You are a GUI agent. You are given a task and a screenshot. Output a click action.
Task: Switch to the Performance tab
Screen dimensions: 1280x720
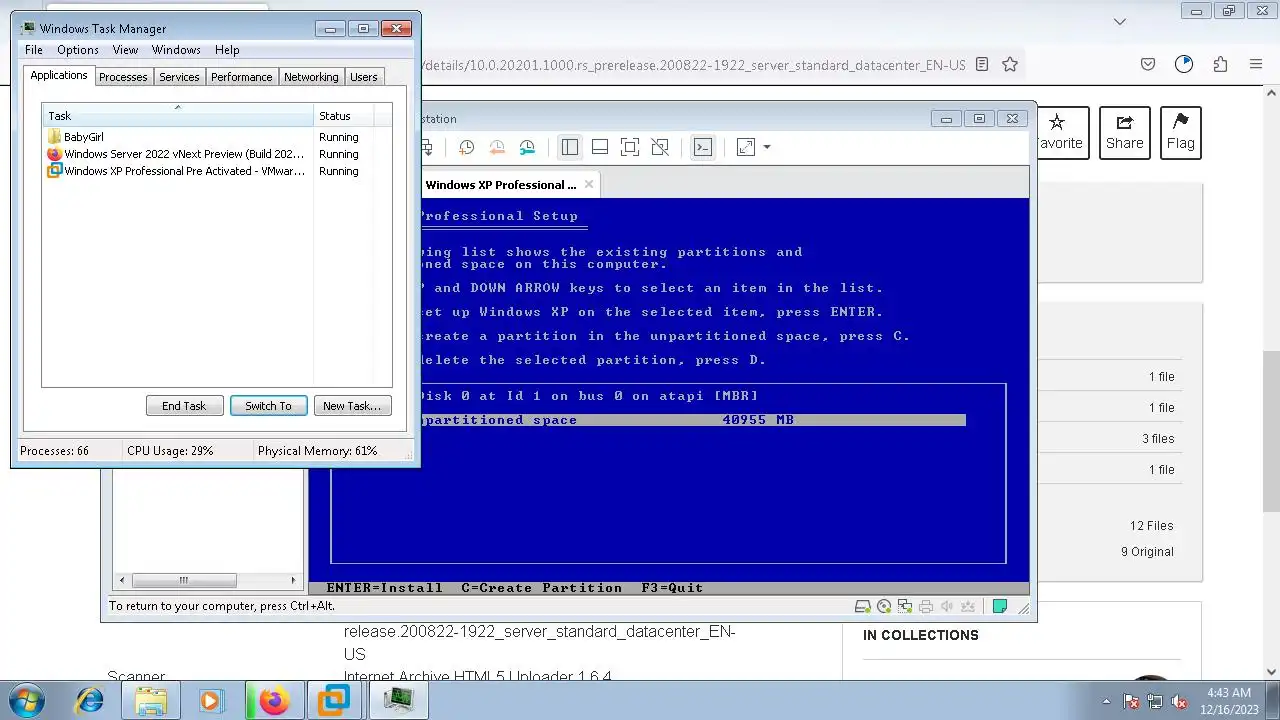[x=241, y=77]
